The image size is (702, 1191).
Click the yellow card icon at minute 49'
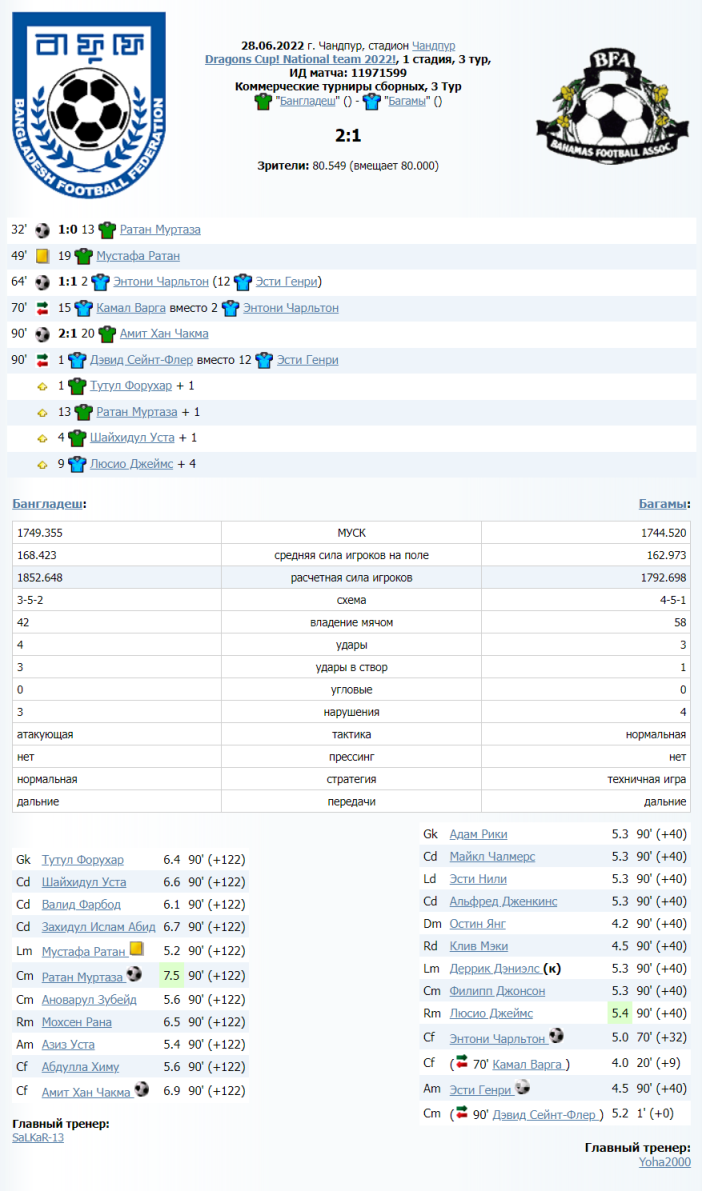click(43, 256)
